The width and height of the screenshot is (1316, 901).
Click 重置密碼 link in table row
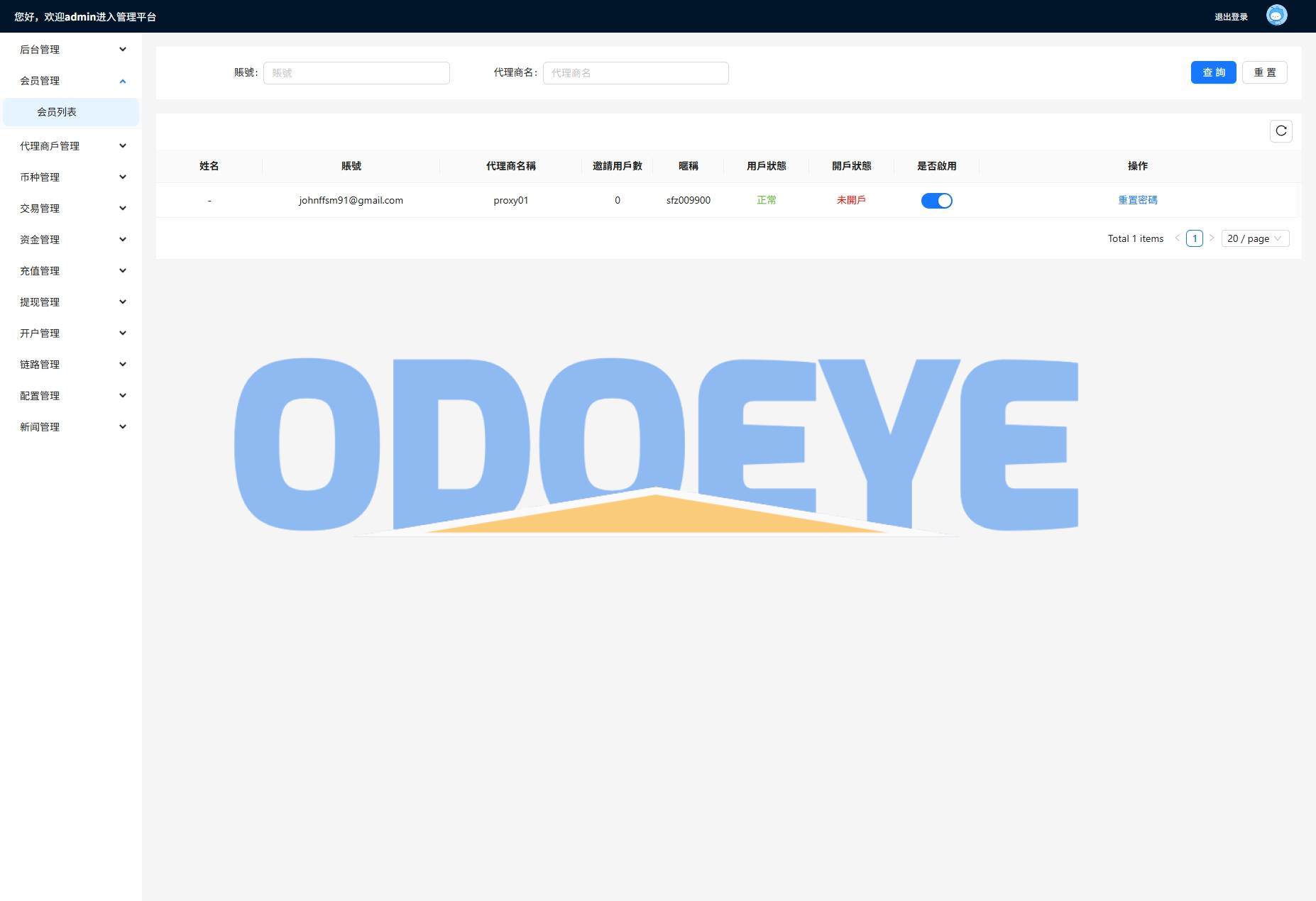click(1137, 200)
